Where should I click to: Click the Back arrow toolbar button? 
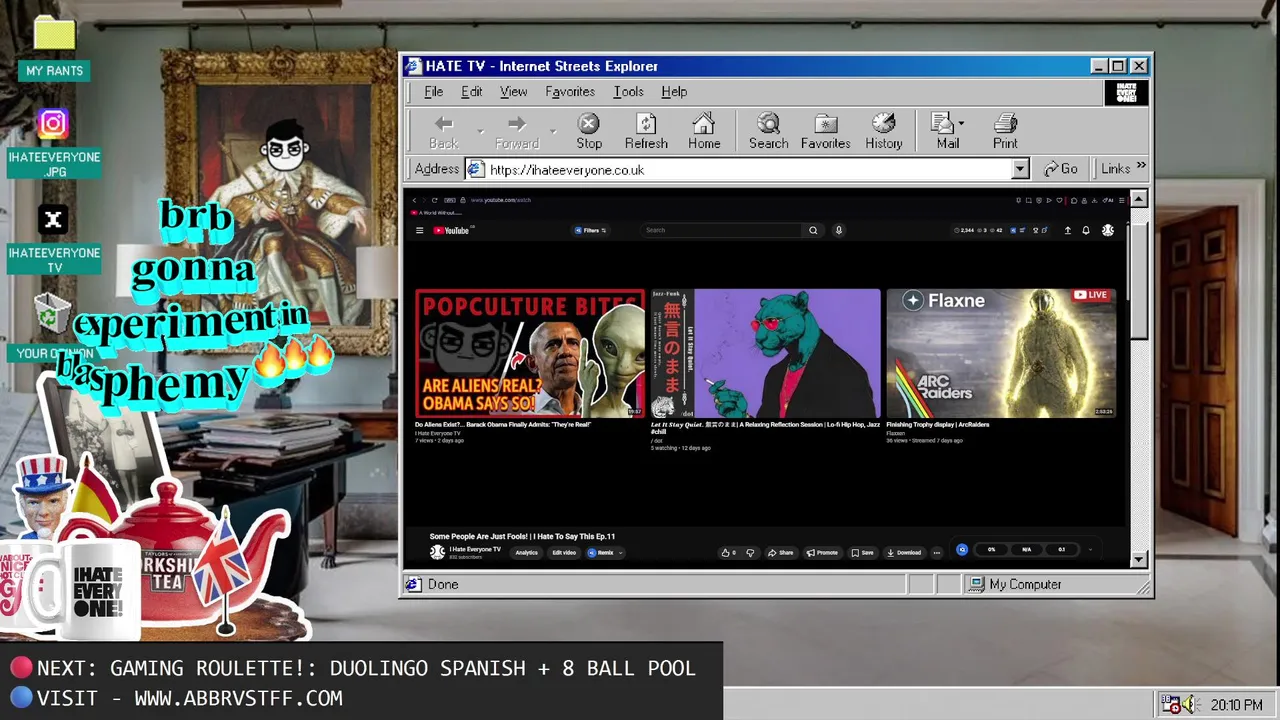tap(444, 131)
